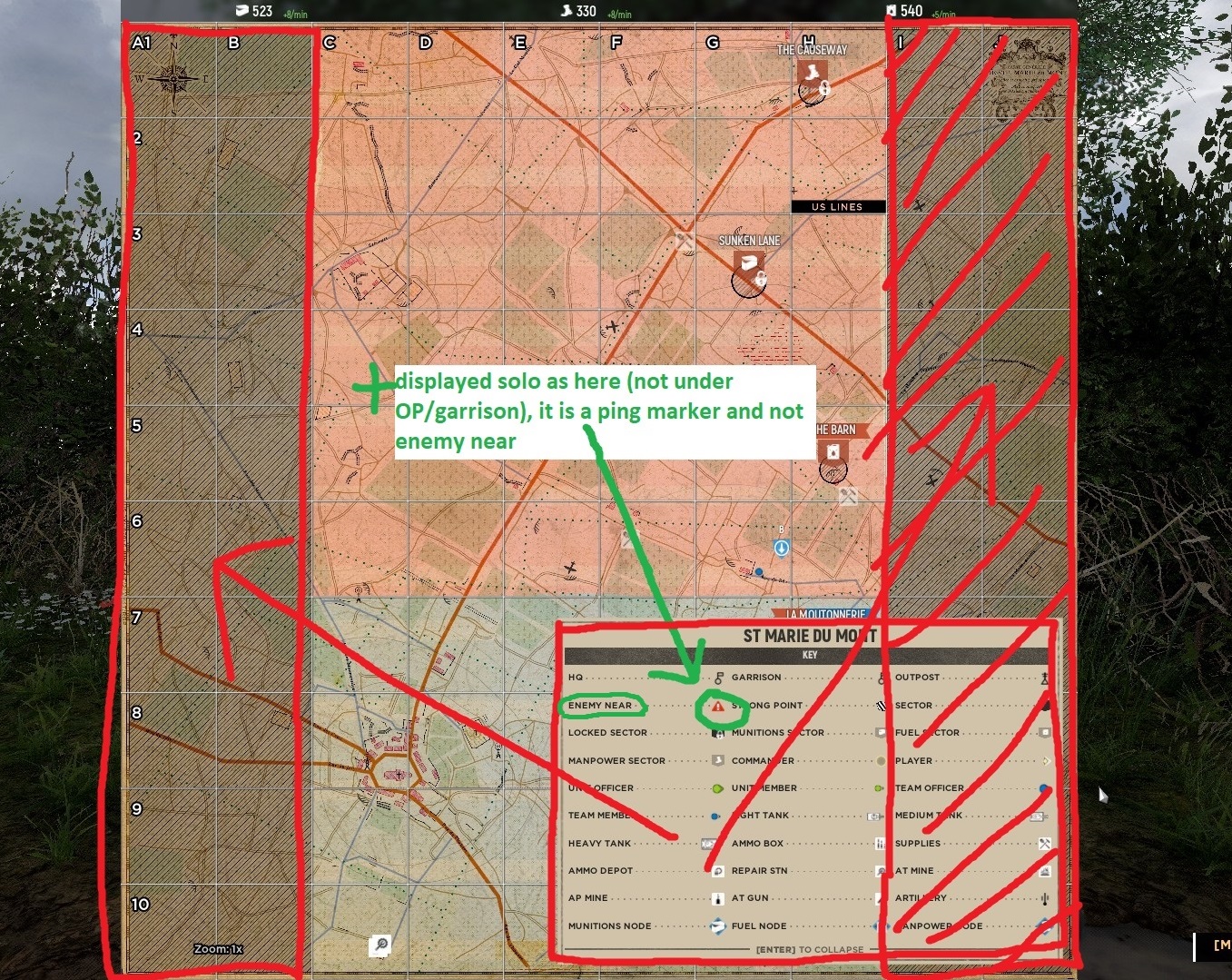Click the AT Mine icon in key
The image size is (1232, 980).
tap(1045, 871)
